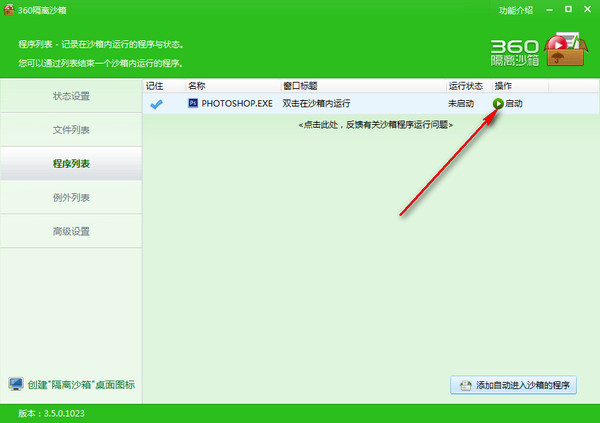
Task: Toggle the blue 记住 checkmark for PHOTOSHOP.EXE
Action: coord(155,103)
